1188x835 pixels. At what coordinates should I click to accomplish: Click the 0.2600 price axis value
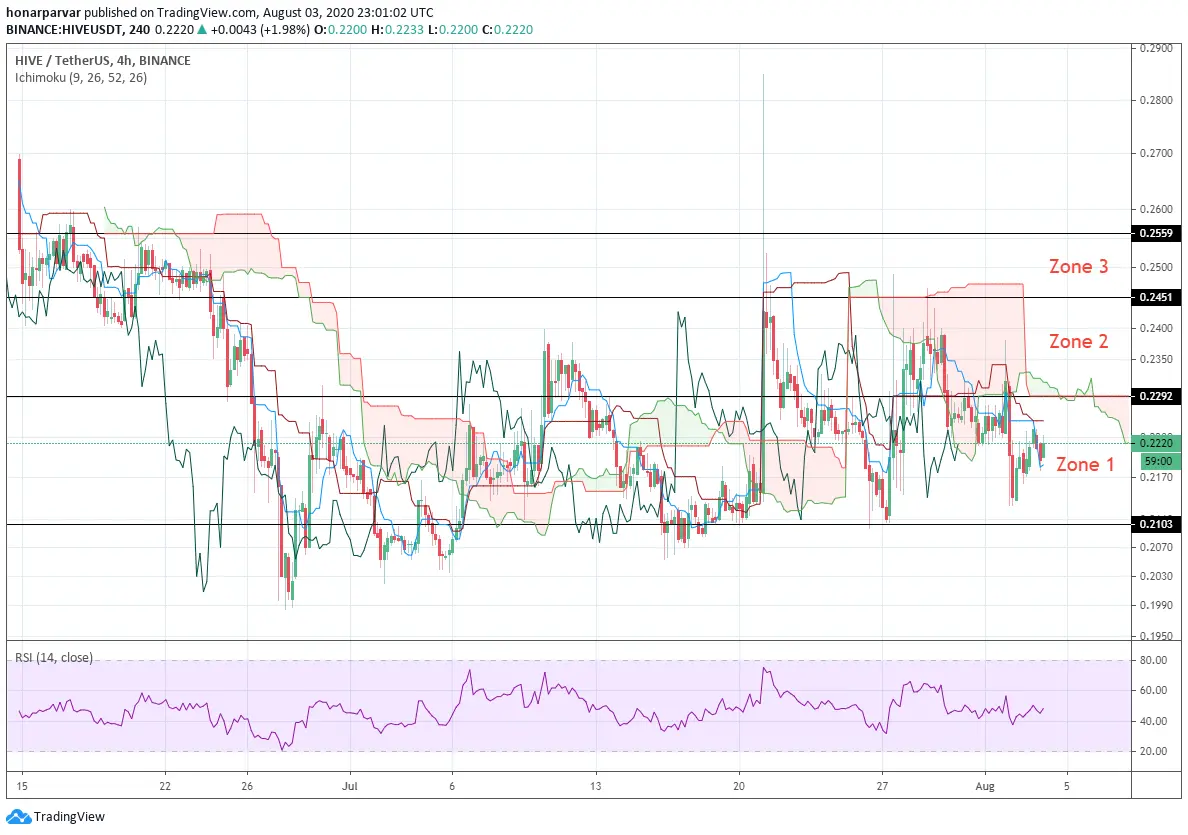tap(1156, 209)
